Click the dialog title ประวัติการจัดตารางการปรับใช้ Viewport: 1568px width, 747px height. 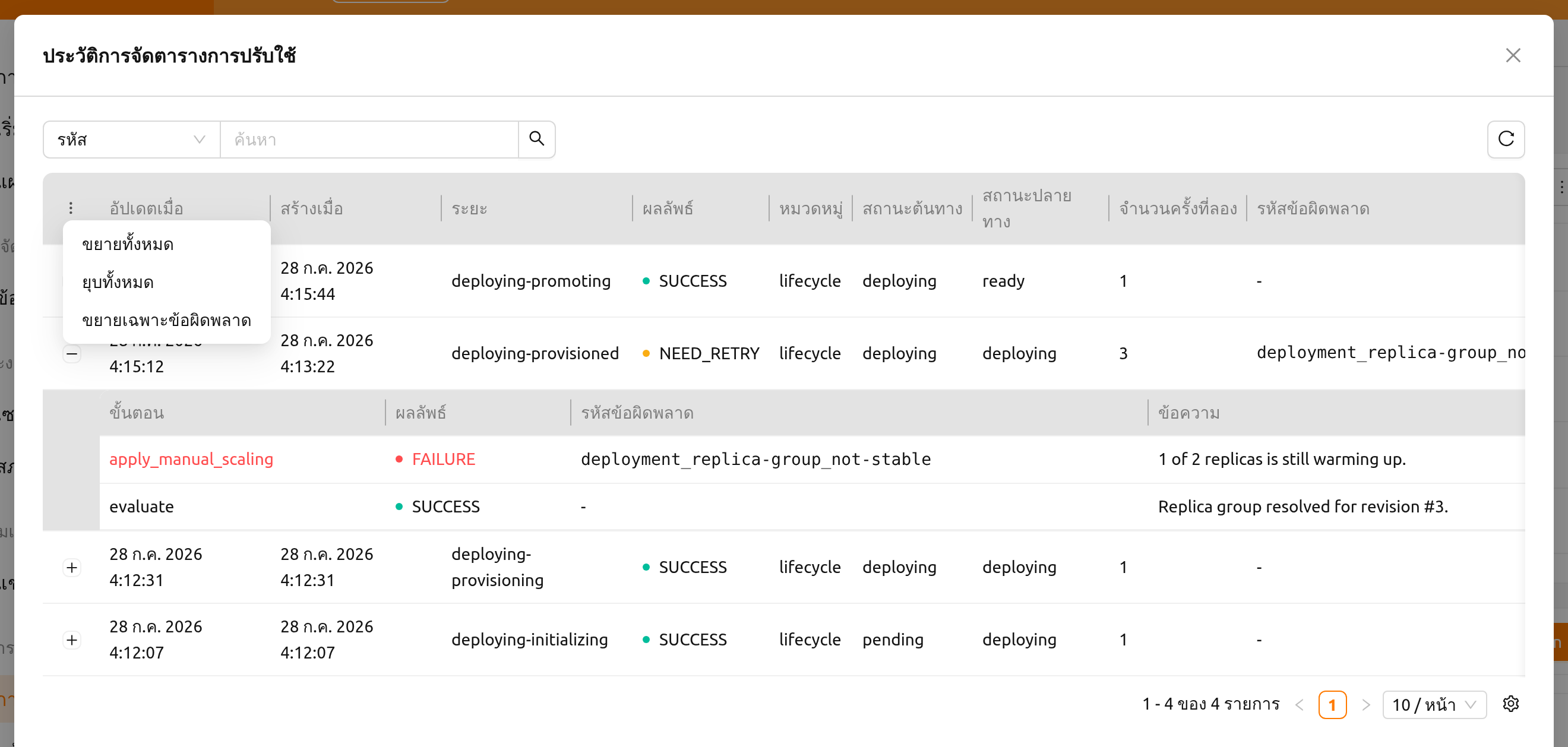point(169,55)
